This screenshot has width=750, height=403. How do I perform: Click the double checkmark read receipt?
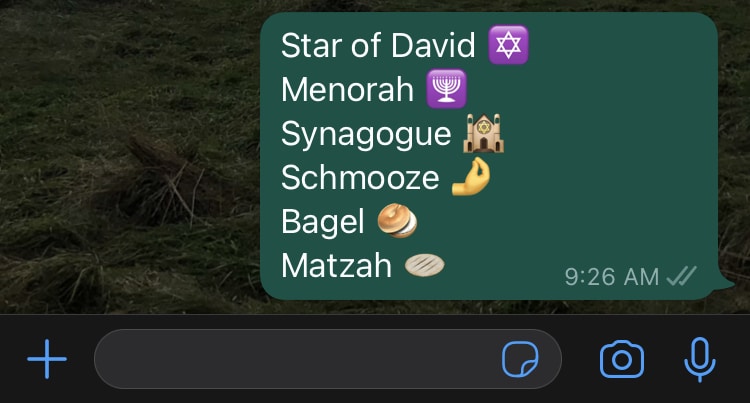682,276
